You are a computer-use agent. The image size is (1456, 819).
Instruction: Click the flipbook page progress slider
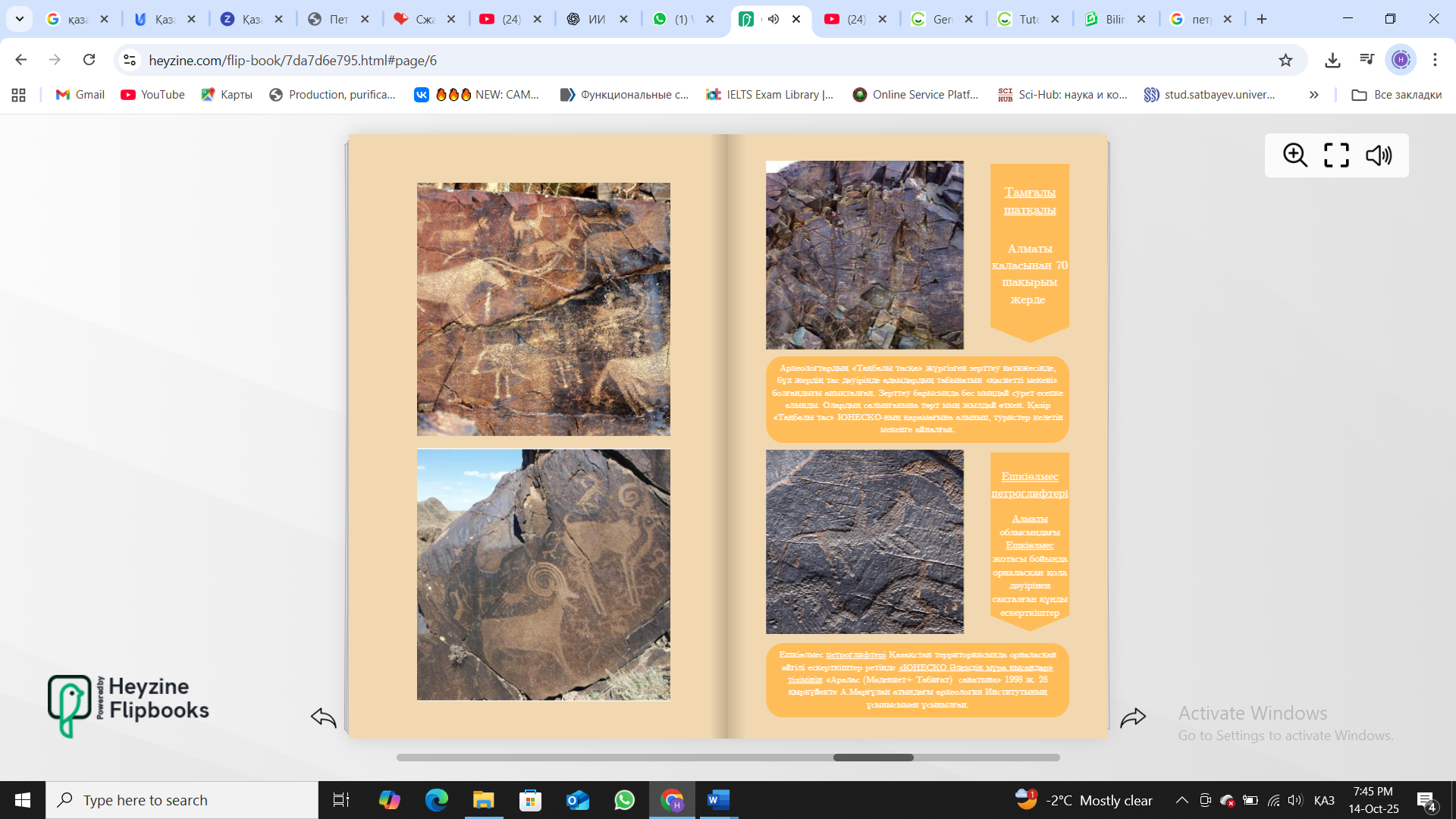[873, 758]
